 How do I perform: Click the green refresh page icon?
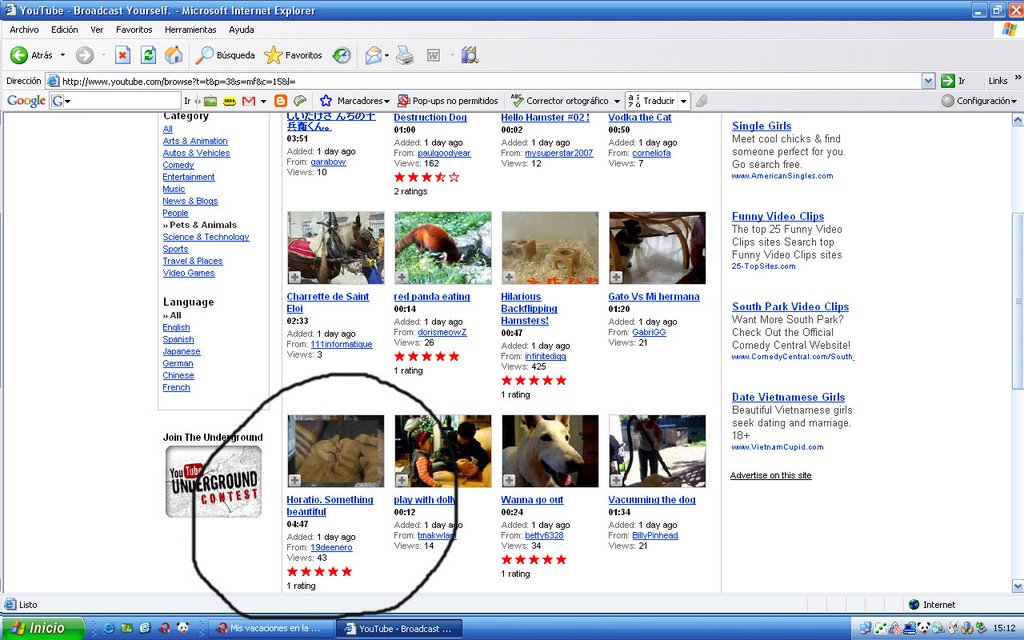(148, 56)
